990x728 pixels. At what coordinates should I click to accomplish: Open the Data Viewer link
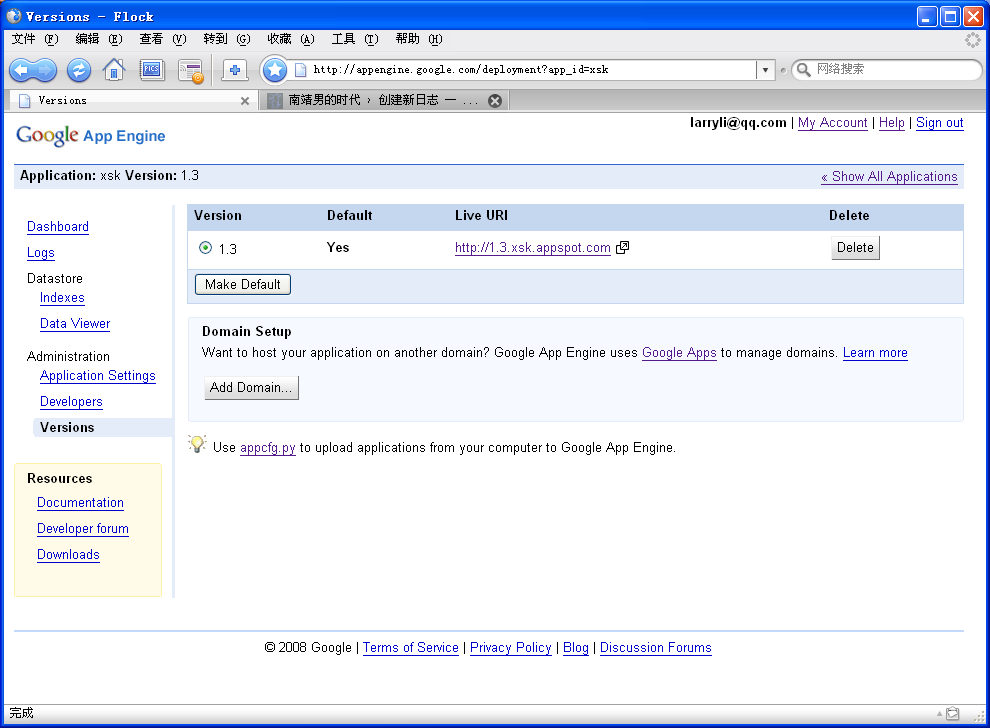point(75,323)
